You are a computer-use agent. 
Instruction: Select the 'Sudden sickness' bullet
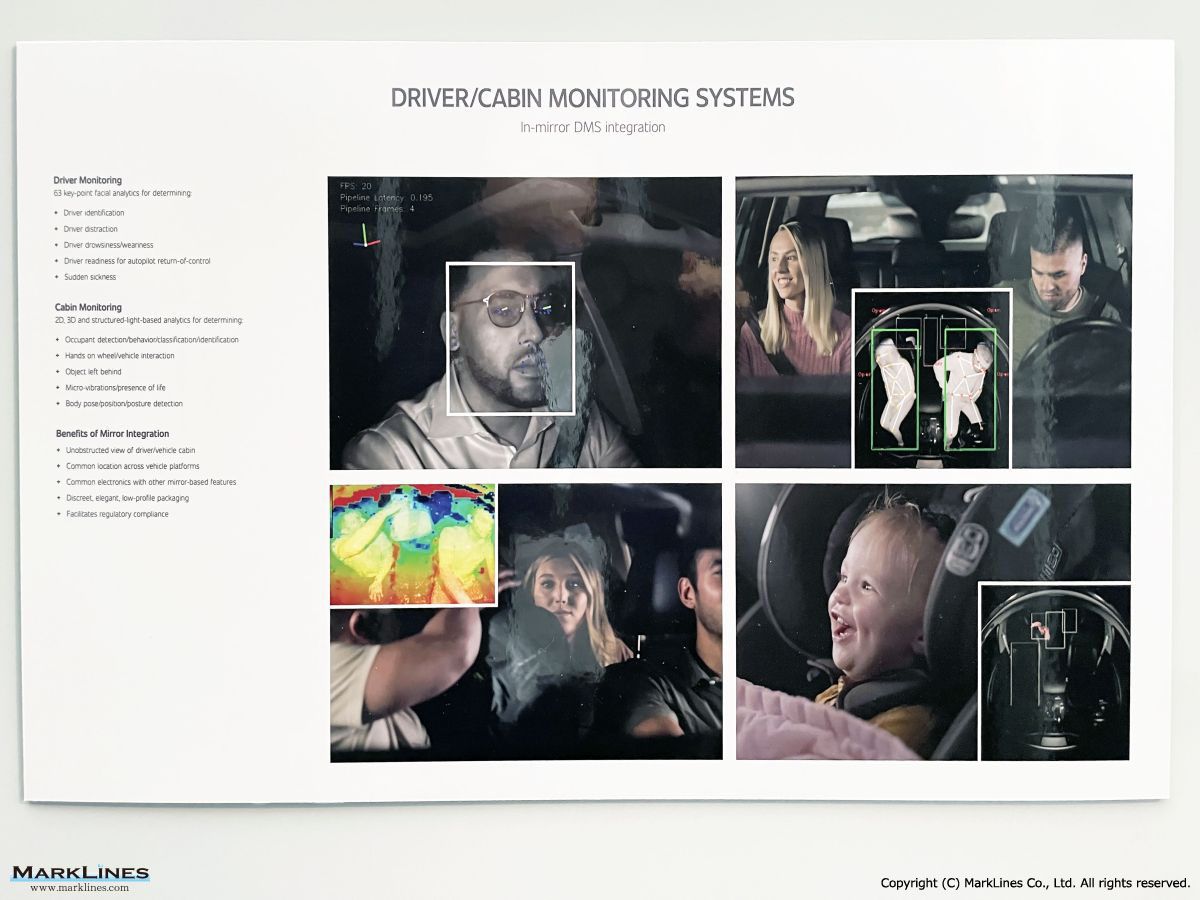click(x=89, y=277)
